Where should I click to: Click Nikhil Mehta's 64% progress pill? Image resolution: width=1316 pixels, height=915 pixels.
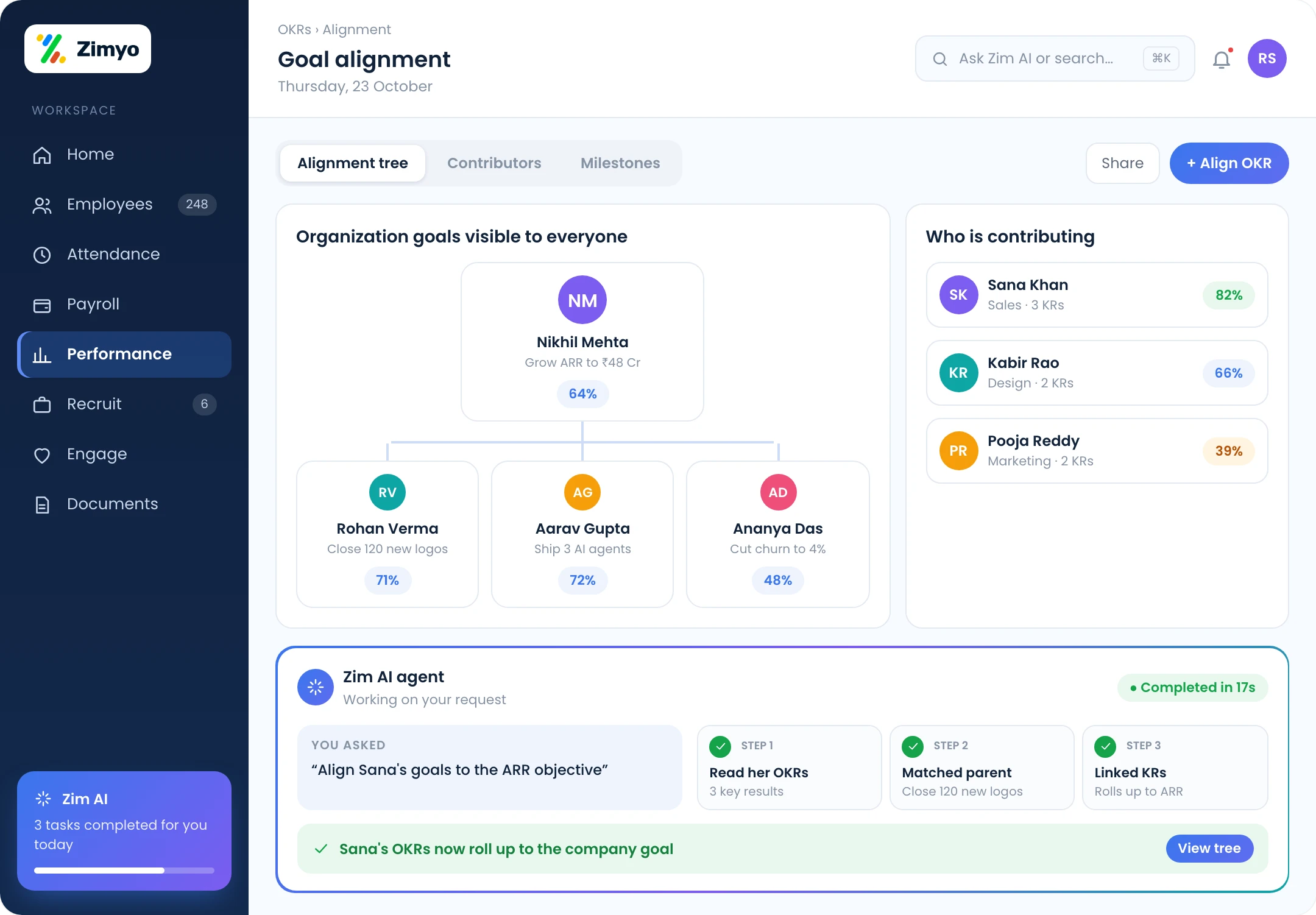pos(582,394)
